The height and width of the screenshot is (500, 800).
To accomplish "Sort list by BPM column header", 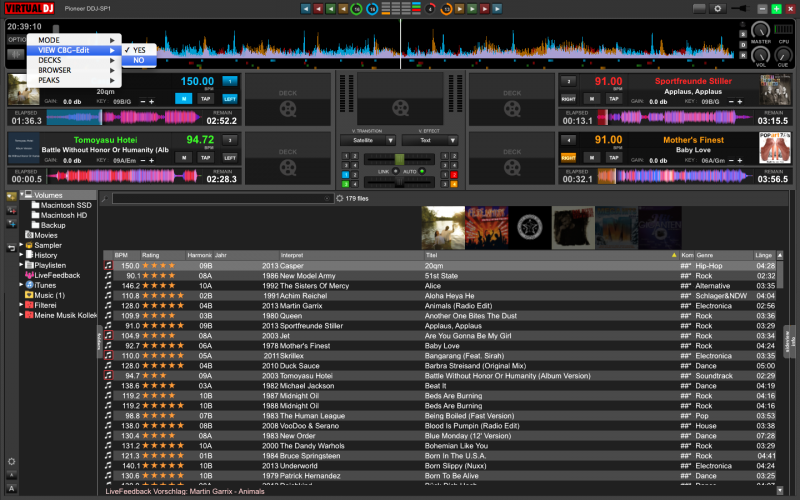I will pyautogui.click(x=121, y=255).
